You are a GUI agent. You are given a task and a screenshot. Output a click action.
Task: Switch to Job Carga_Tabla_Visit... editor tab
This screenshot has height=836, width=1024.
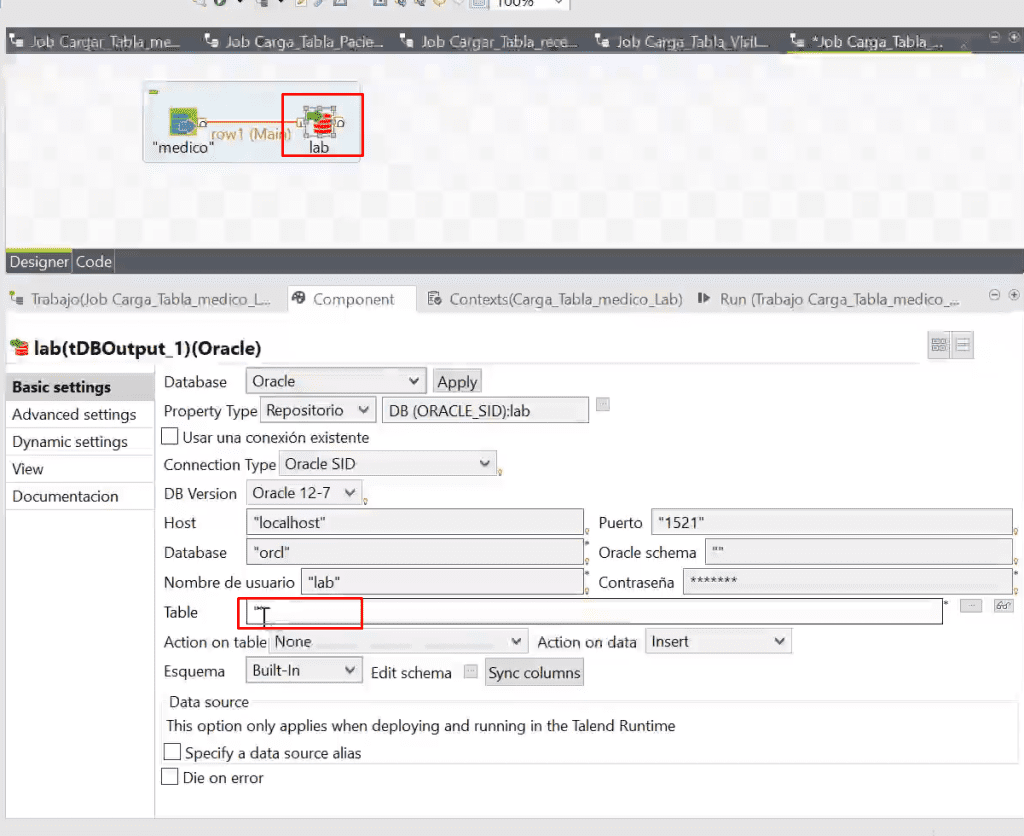coord(683,42)
